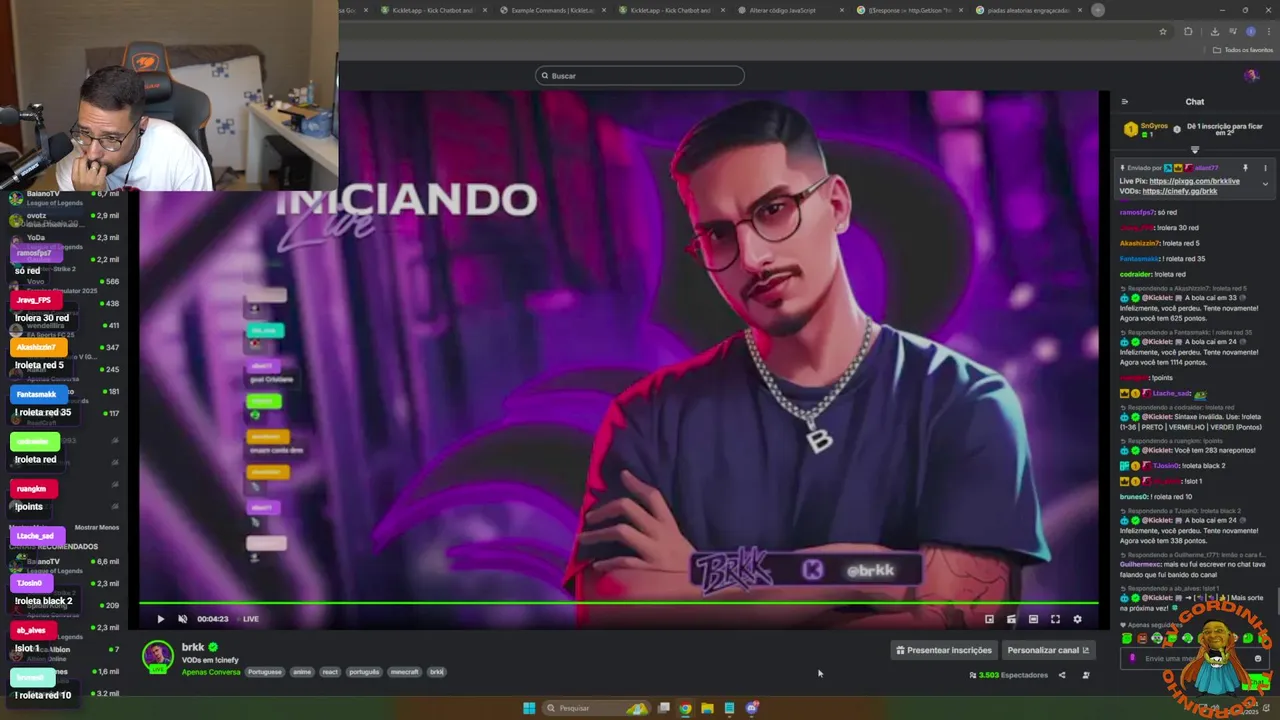Select the brkk tag
The image size is (1280, 720).
coord(437,672)
